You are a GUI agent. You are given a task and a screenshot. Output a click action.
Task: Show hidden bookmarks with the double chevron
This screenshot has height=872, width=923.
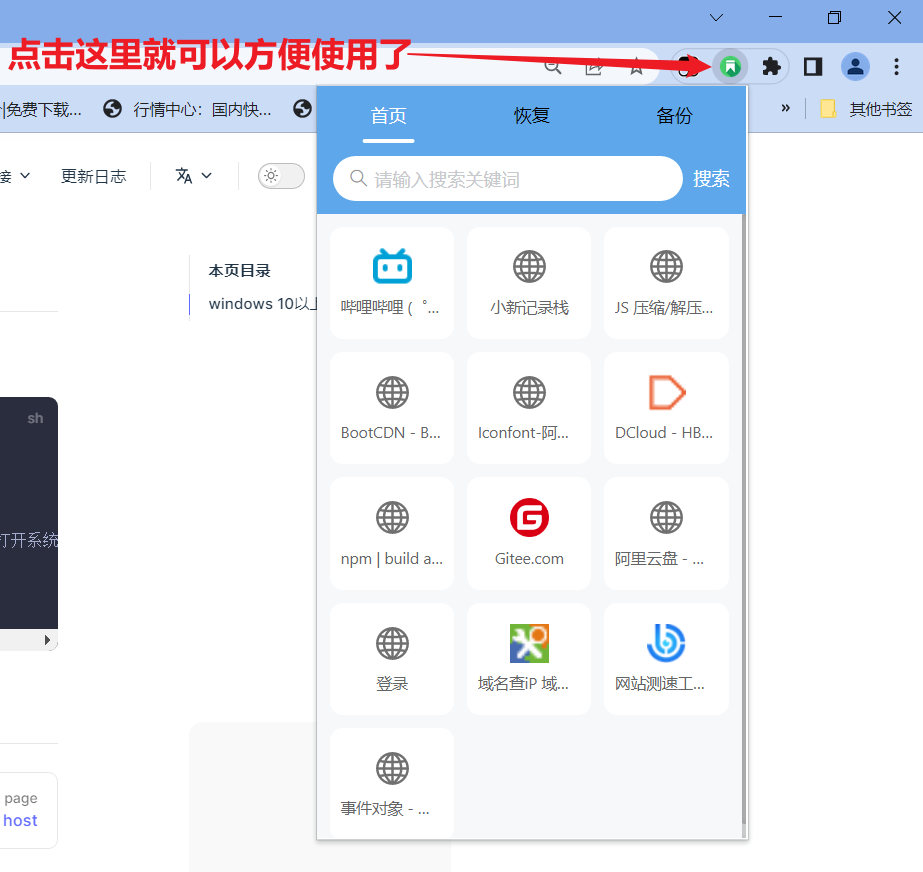[x=786, y=109]
